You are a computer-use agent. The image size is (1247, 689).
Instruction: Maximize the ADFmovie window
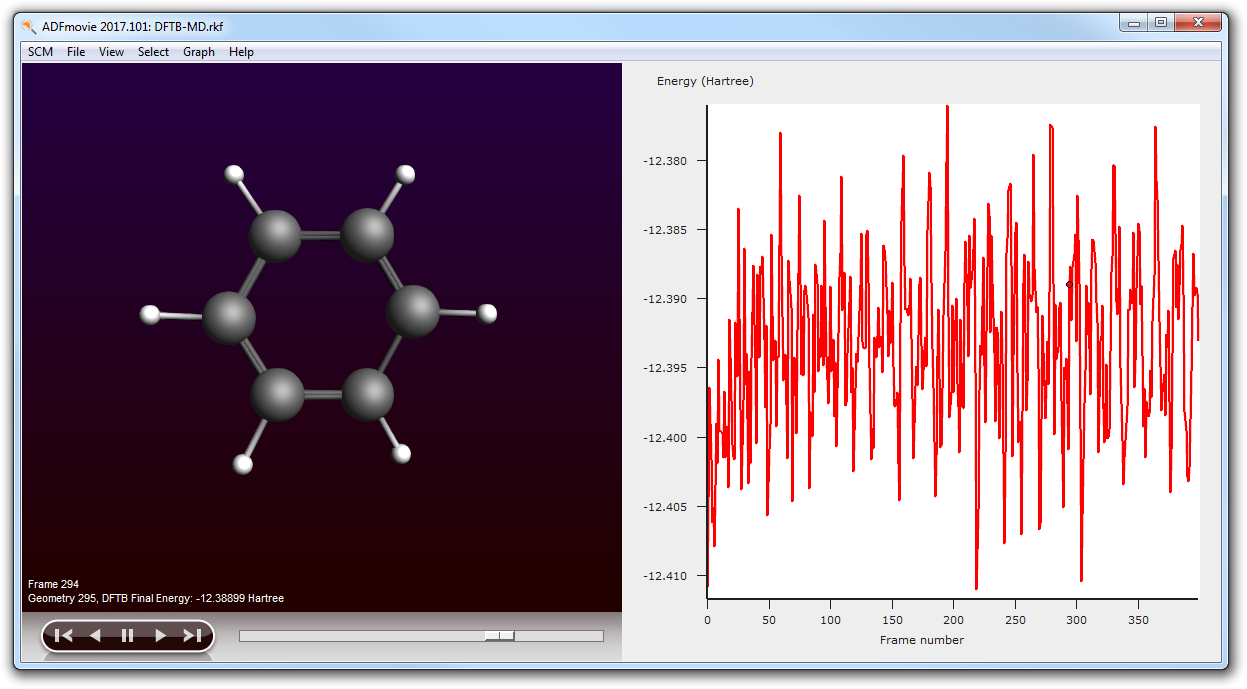tap(1160, 22)
